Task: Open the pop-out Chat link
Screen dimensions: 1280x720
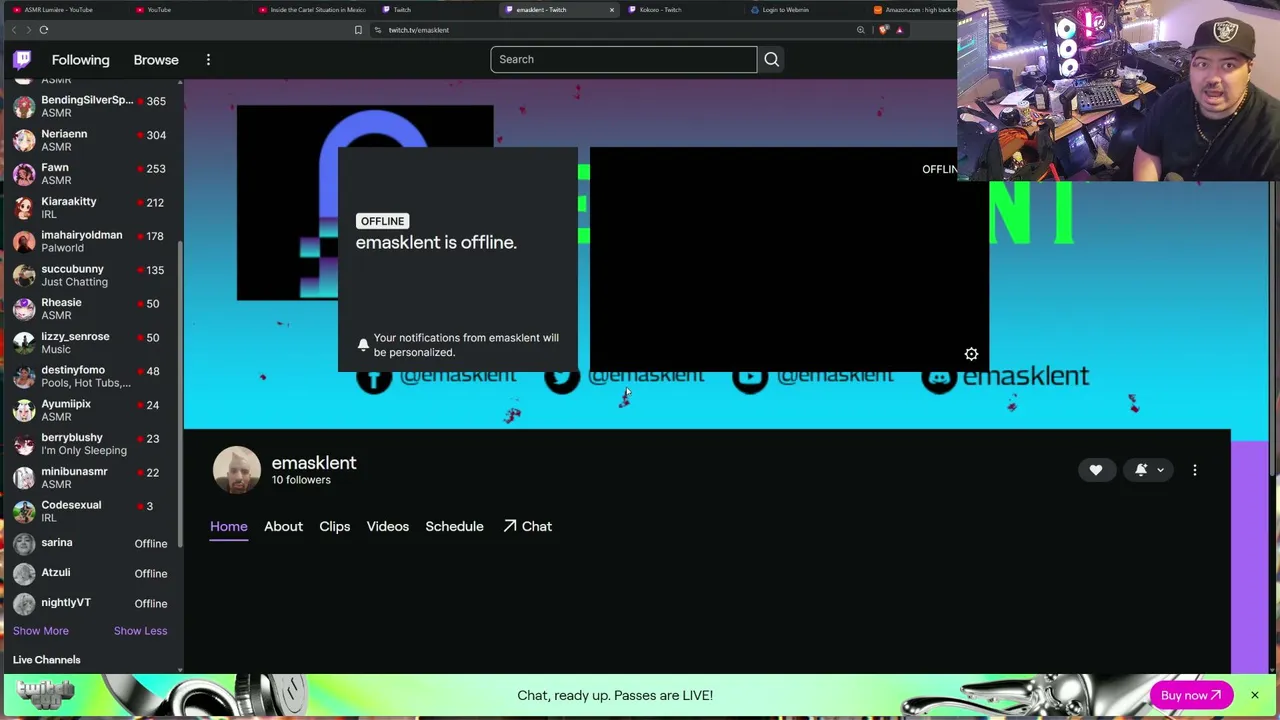Action: pyautogui.click(x=527, y=526)
